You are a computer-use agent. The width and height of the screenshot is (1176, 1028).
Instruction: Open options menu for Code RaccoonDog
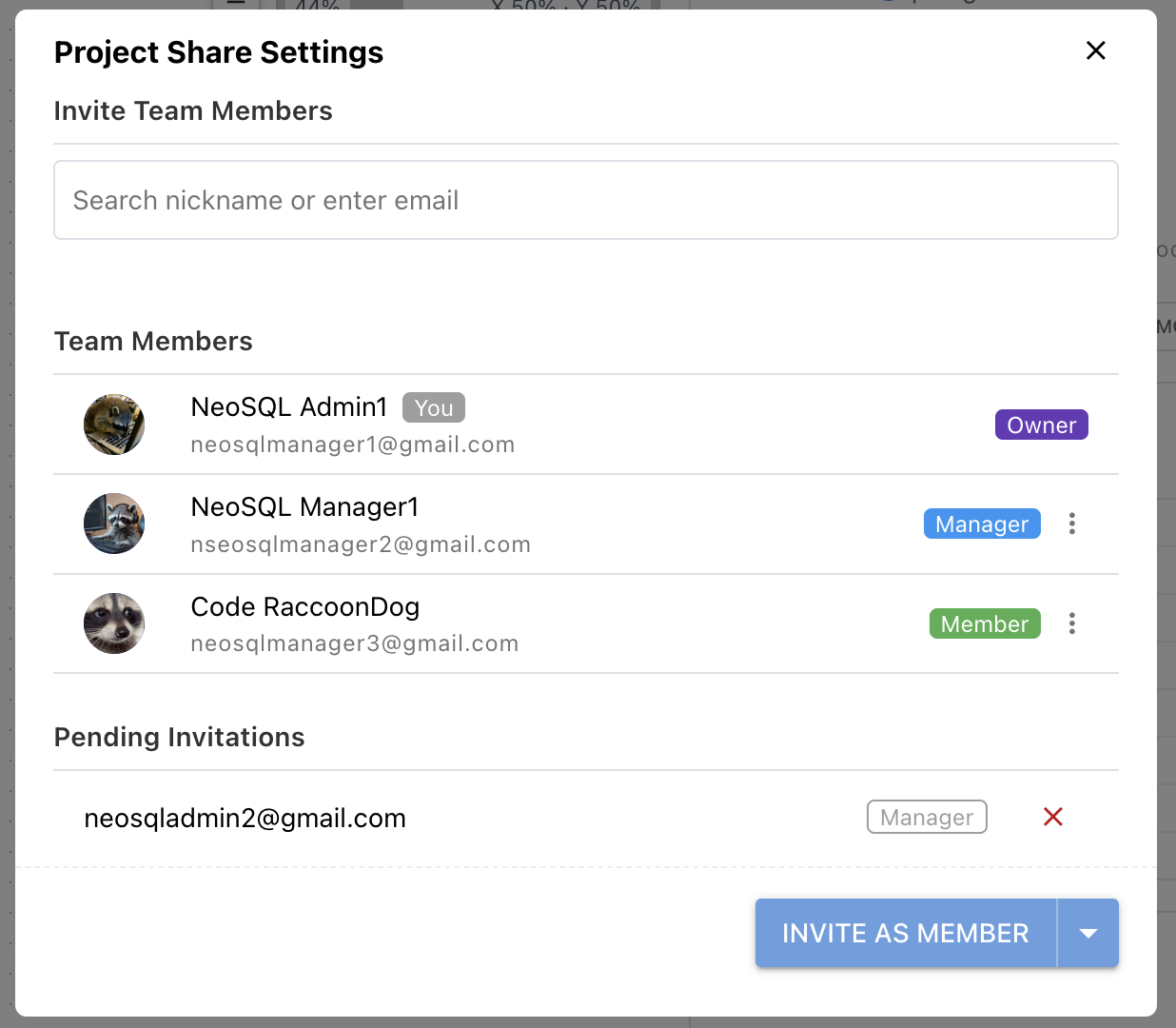(x=1072, y=623)
